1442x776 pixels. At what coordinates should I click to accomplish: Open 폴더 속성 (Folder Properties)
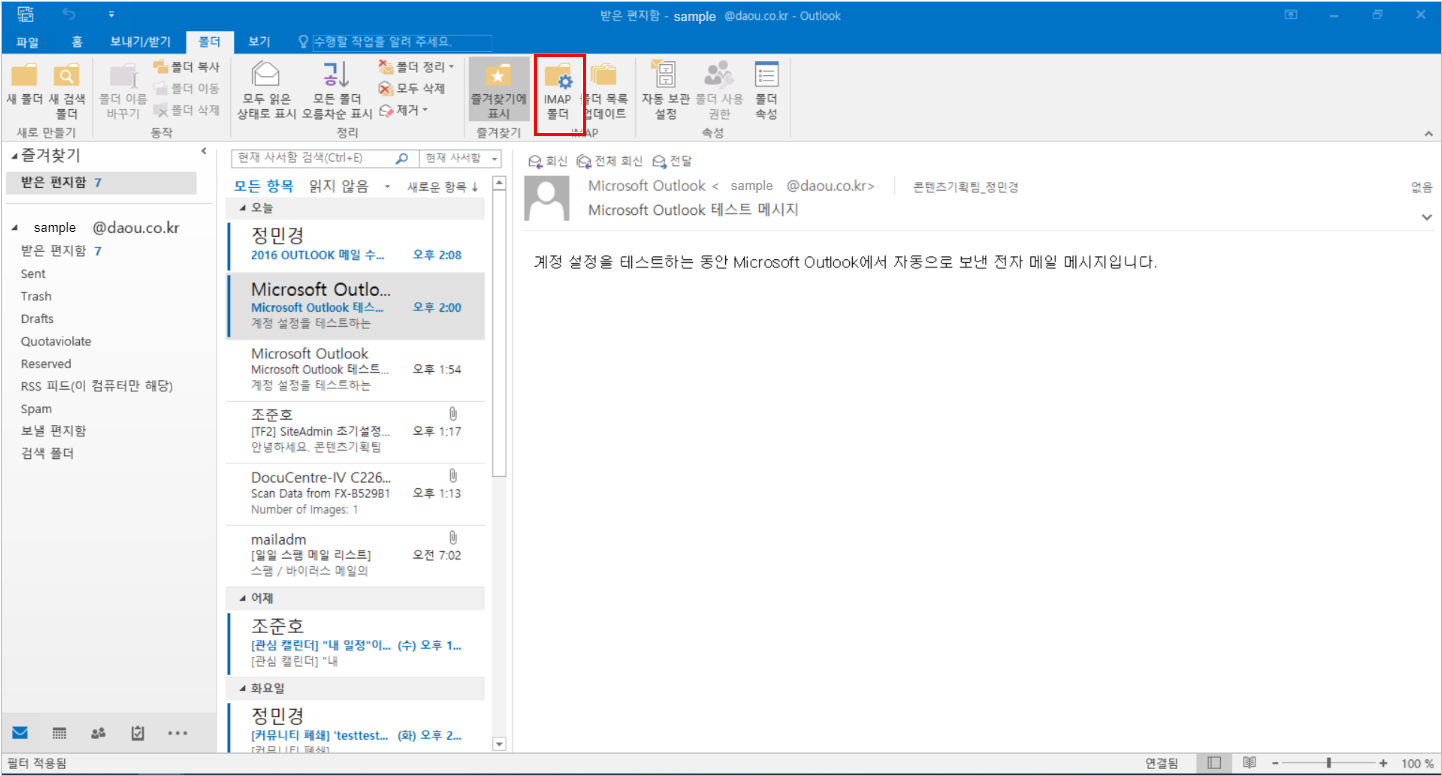point(766,90)
